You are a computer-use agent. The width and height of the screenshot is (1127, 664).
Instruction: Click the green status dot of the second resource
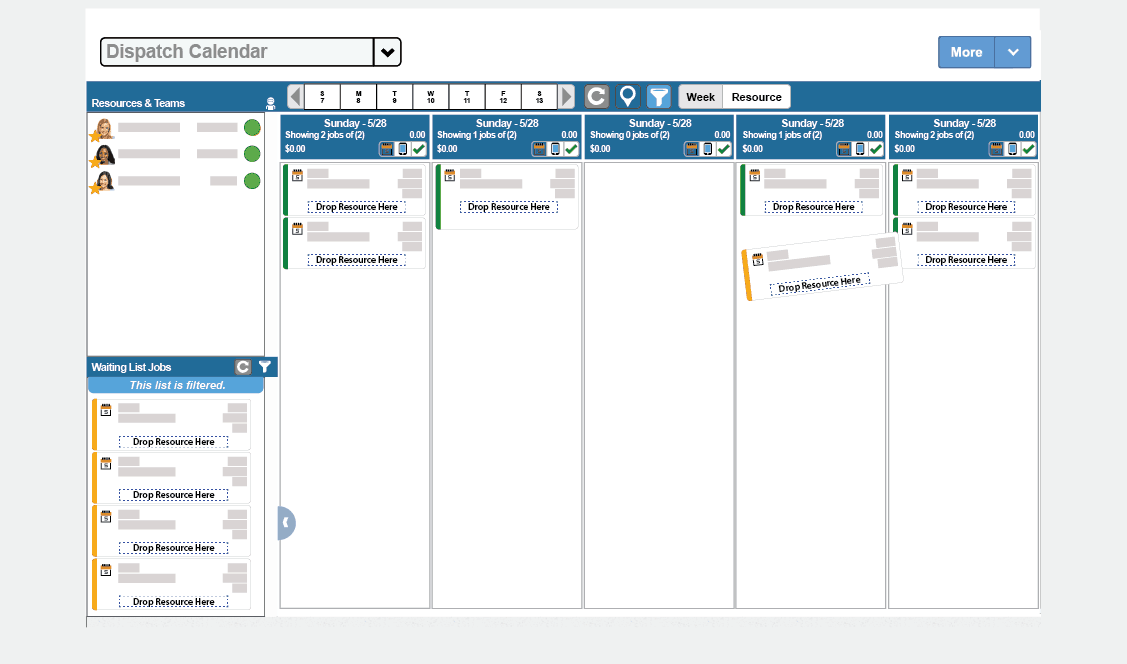(x=252, y=154)
